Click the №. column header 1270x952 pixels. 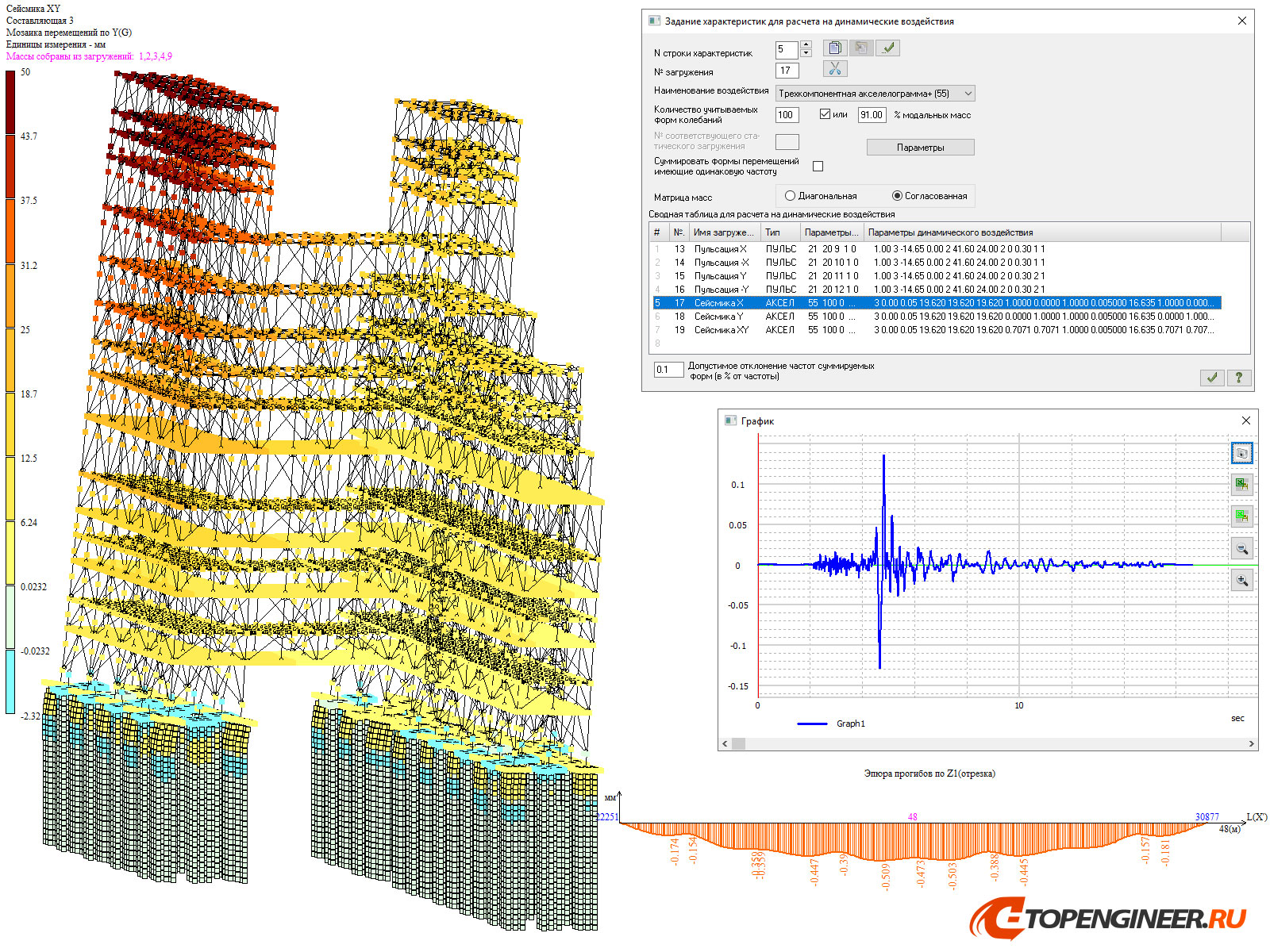tap(679, 232)
